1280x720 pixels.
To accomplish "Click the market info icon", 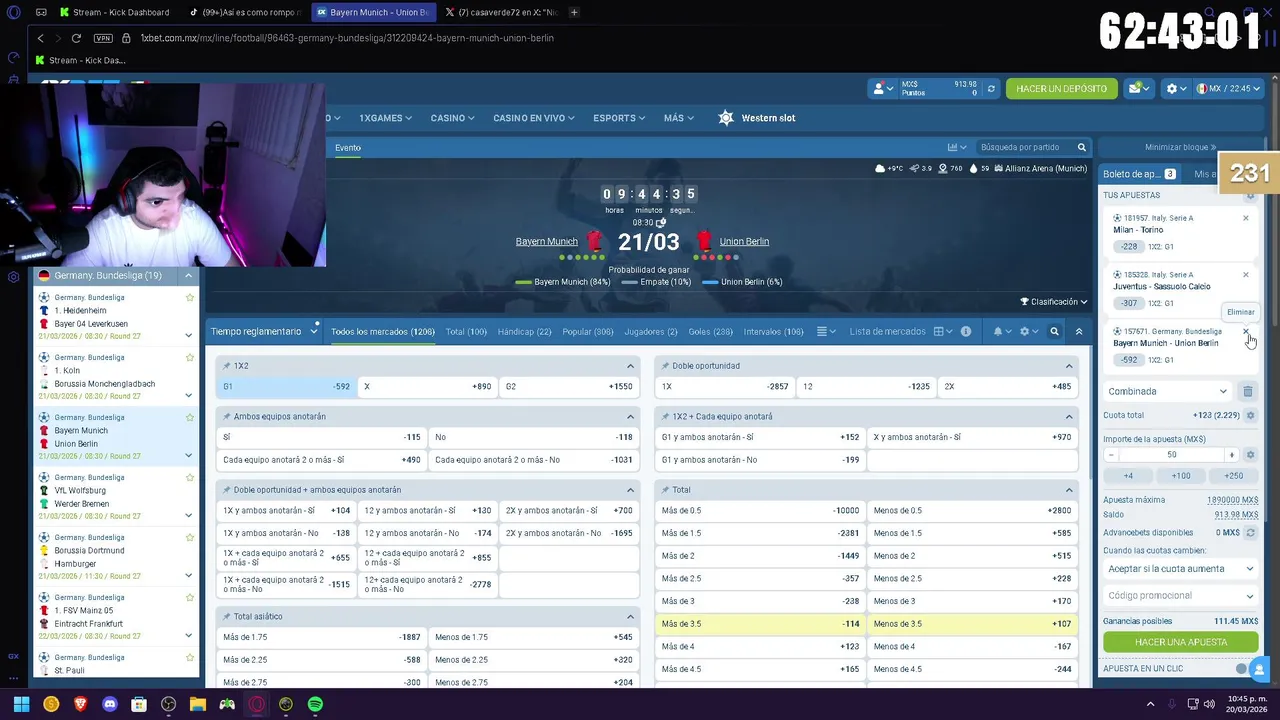I will click(966, 331).
